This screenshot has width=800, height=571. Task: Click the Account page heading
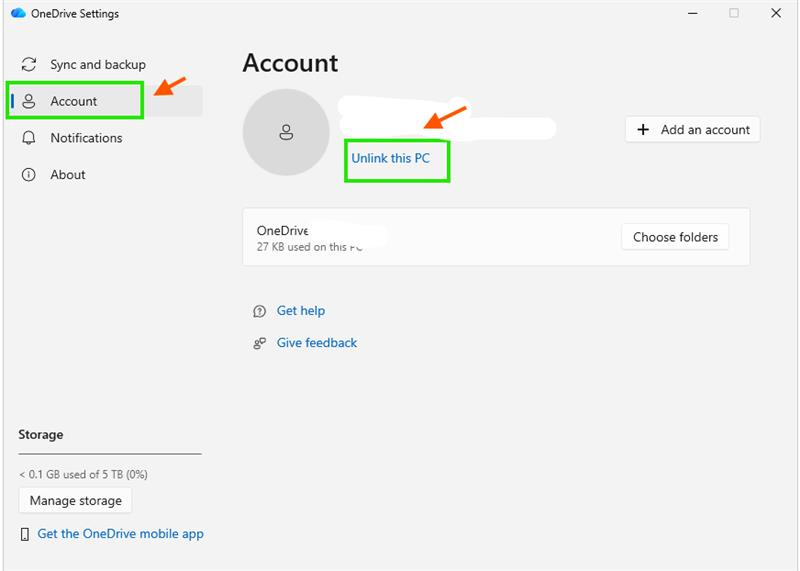click(290, 63)
